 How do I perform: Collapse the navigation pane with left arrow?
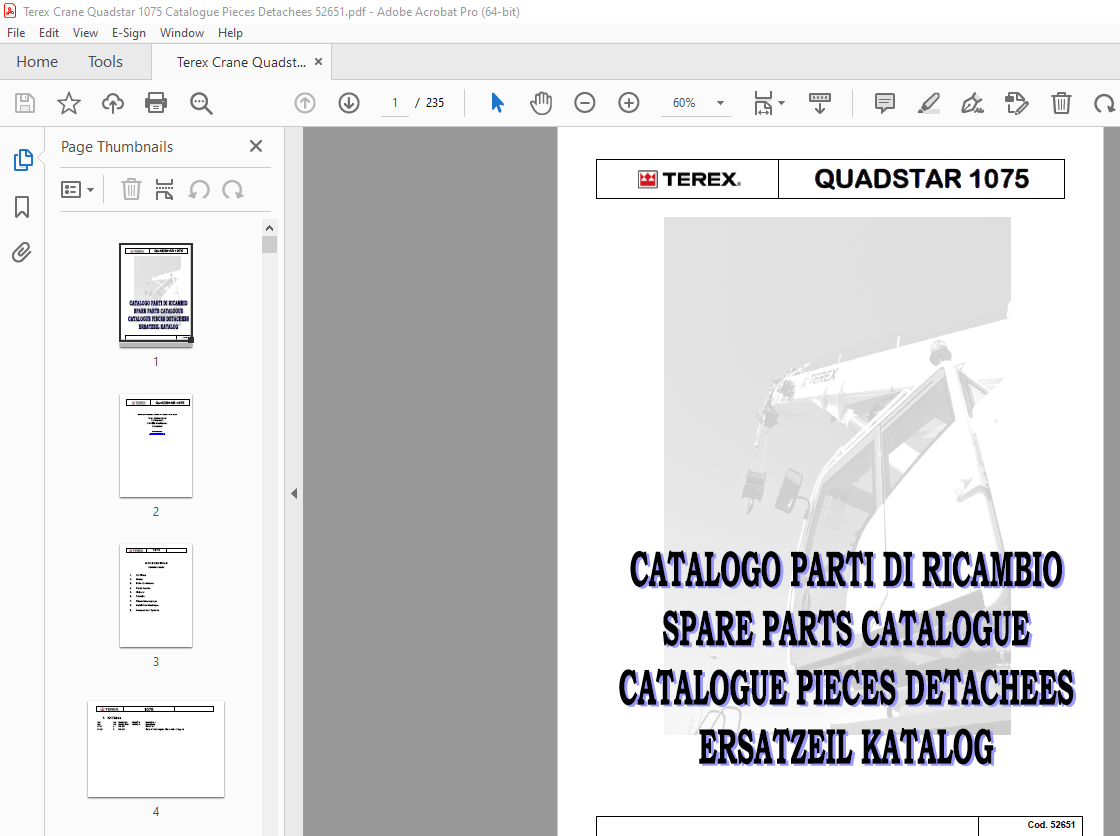tap(294, 494)
